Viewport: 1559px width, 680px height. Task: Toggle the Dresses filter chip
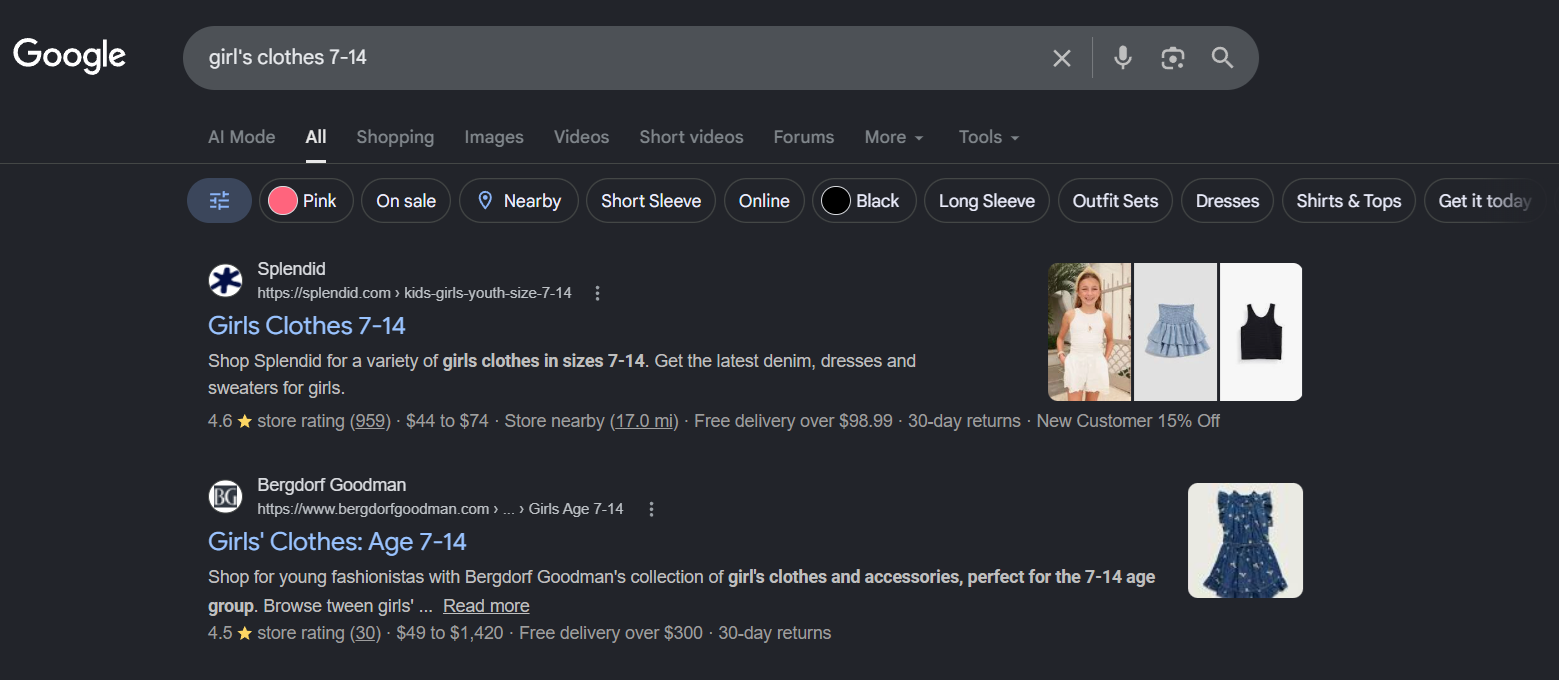1227,201
